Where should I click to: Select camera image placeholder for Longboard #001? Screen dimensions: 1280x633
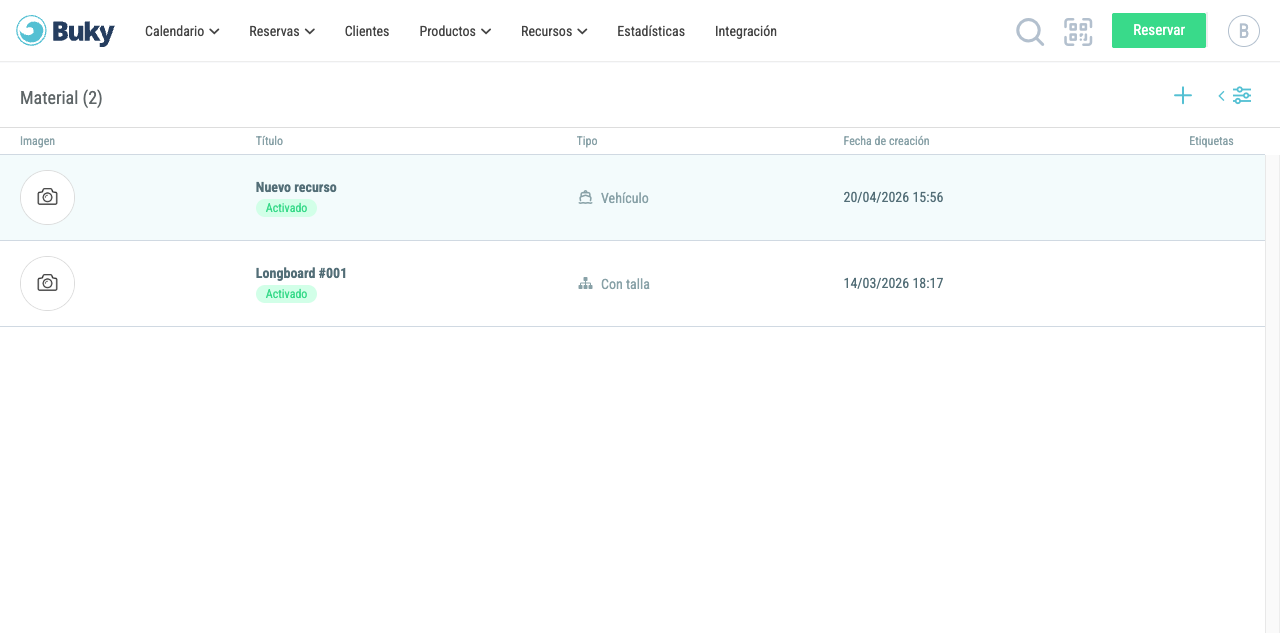pos(47,283)
